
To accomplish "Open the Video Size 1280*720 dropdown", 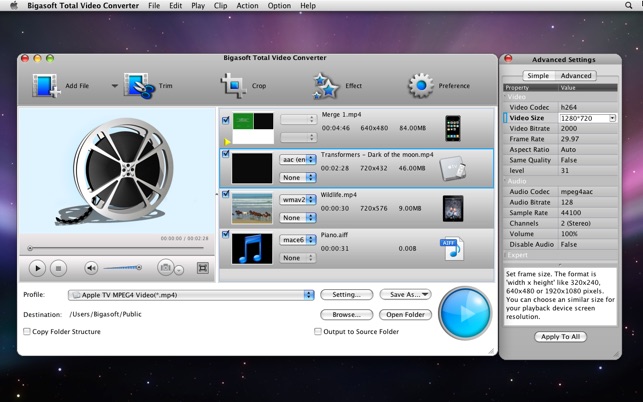I will click(612, 118).
